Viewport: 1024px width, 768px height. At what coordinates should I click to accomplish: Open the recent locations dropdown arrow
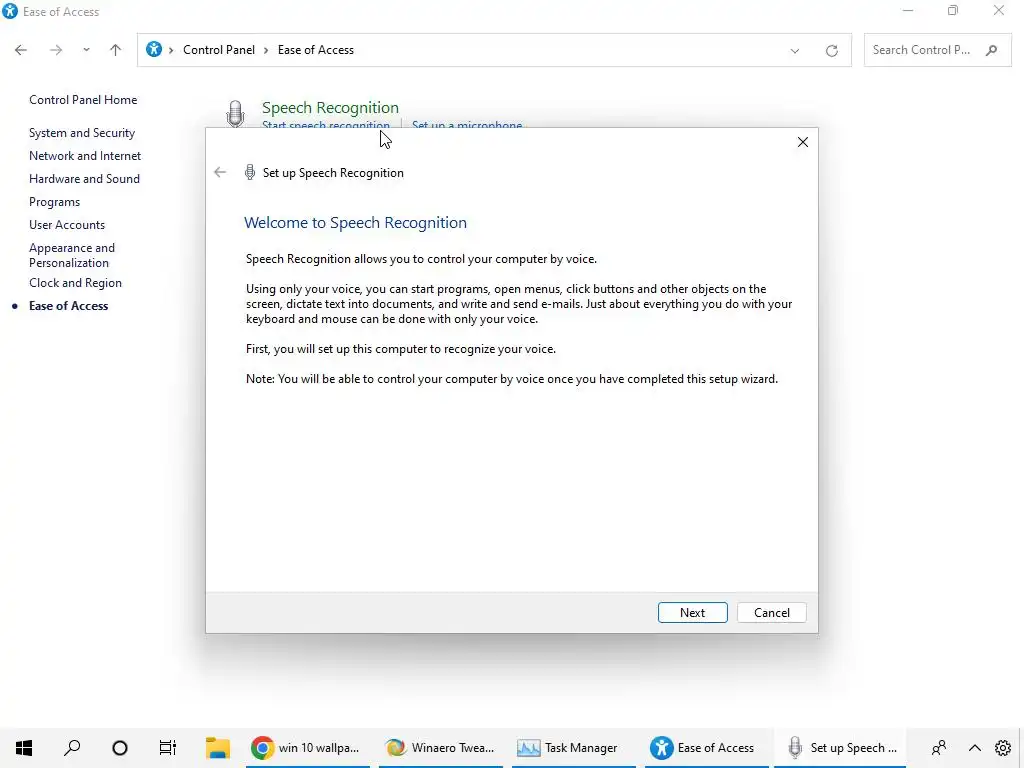(86, 50)
